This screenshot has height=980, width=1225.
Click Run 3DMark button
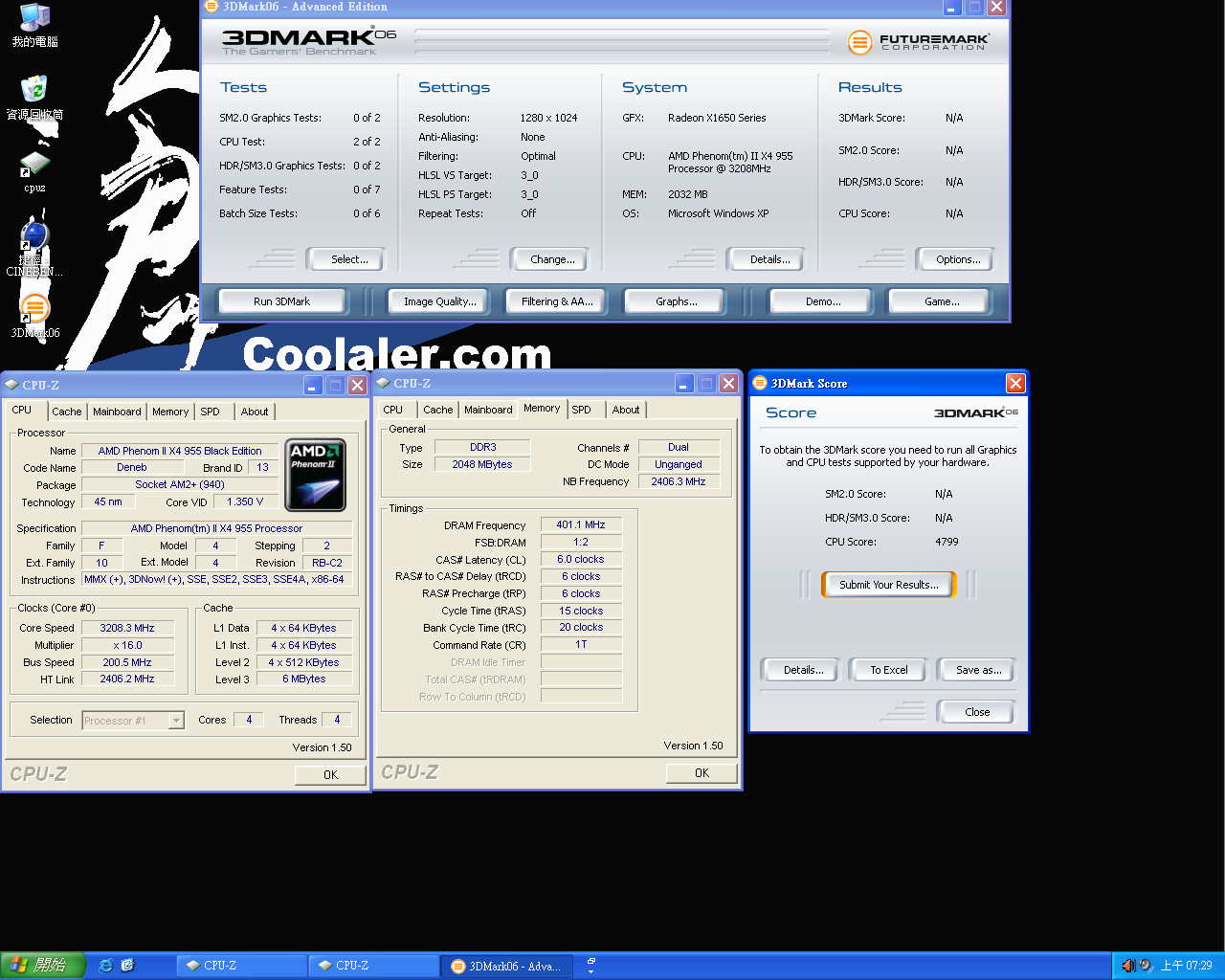[281, 301]
